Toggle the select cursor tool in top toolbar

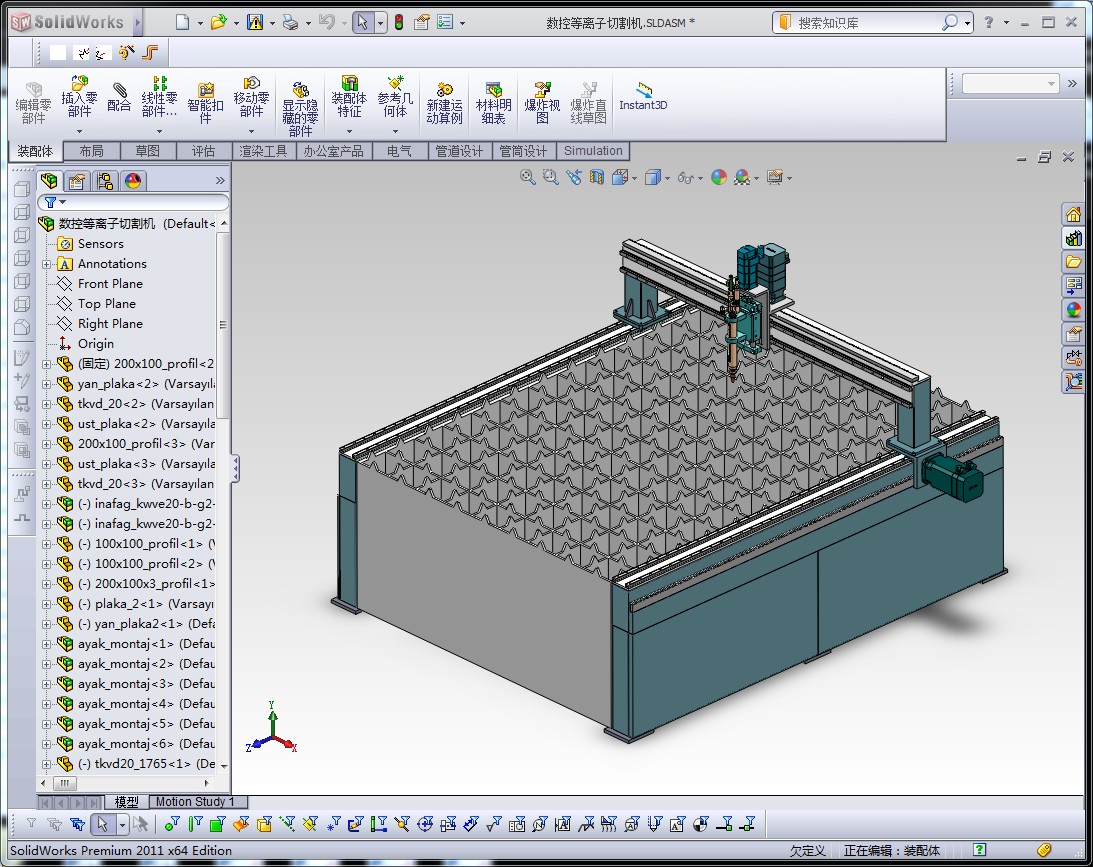362,22
